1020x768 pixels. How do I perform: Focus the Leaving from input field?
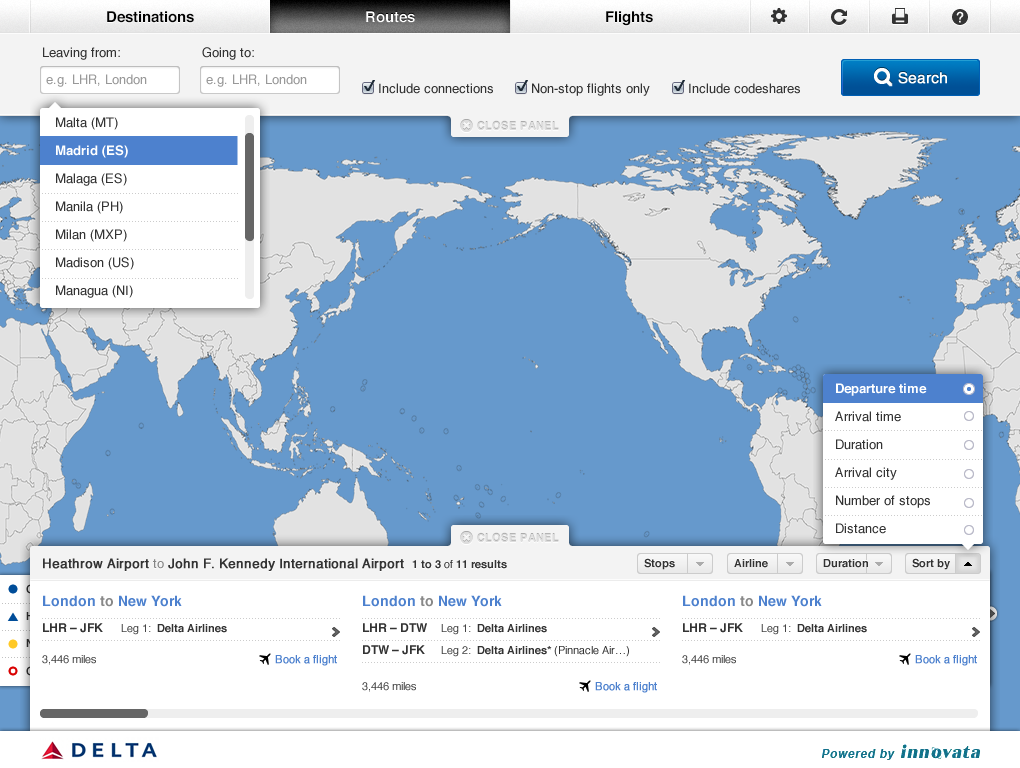pyautogui.click(x=110, y=80)
